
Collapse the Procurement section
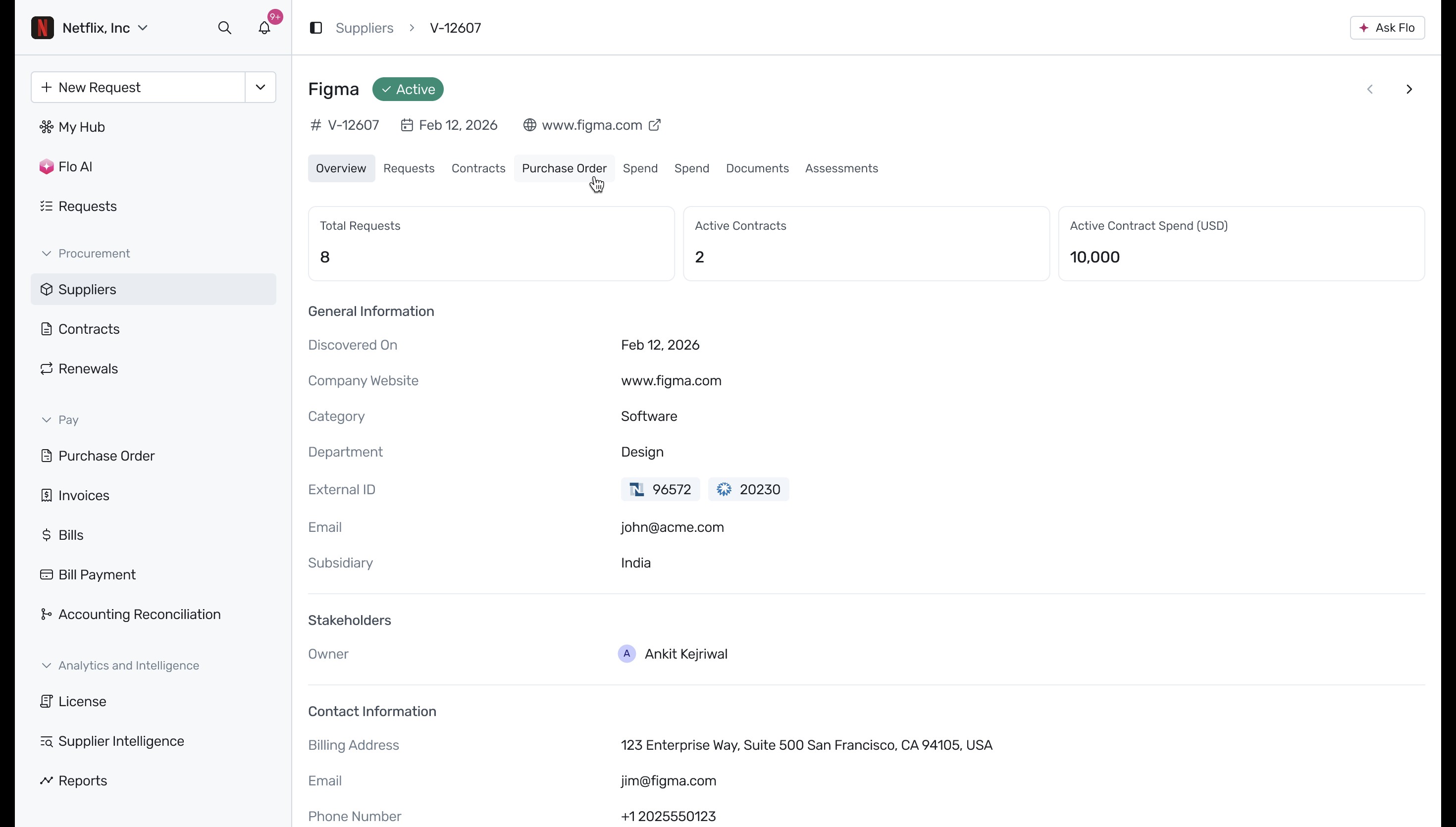tap(85, 254)
